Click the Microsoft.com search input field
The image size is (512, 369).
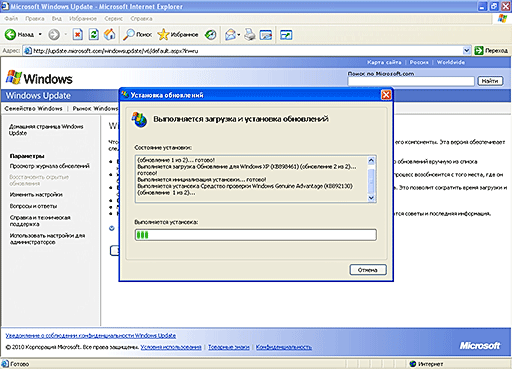(x=411, y=81)
